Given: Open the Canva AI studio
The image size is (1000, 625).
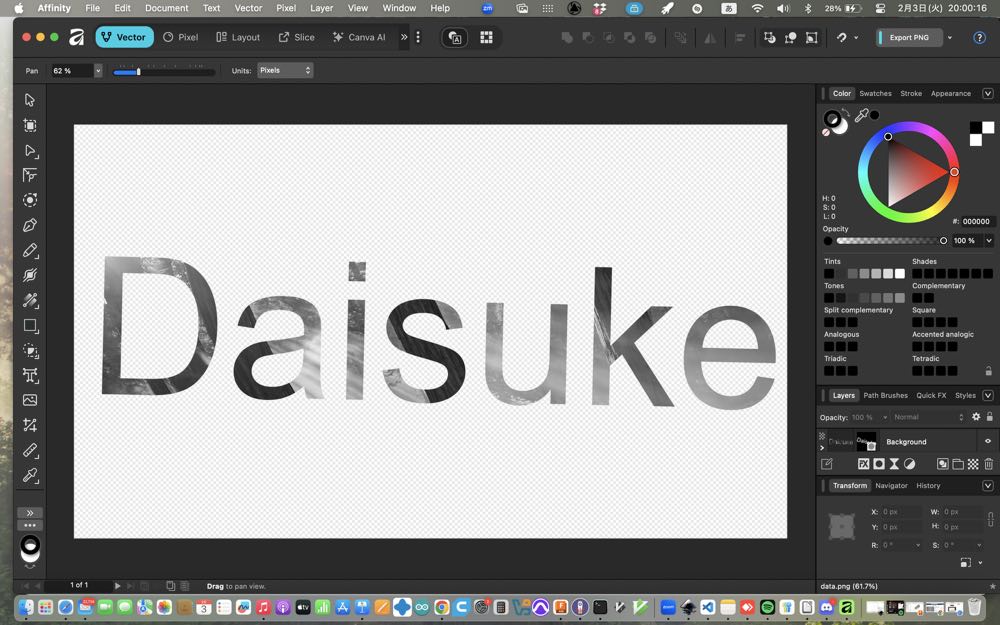Looking at the screenshot, I should point(359,37).
